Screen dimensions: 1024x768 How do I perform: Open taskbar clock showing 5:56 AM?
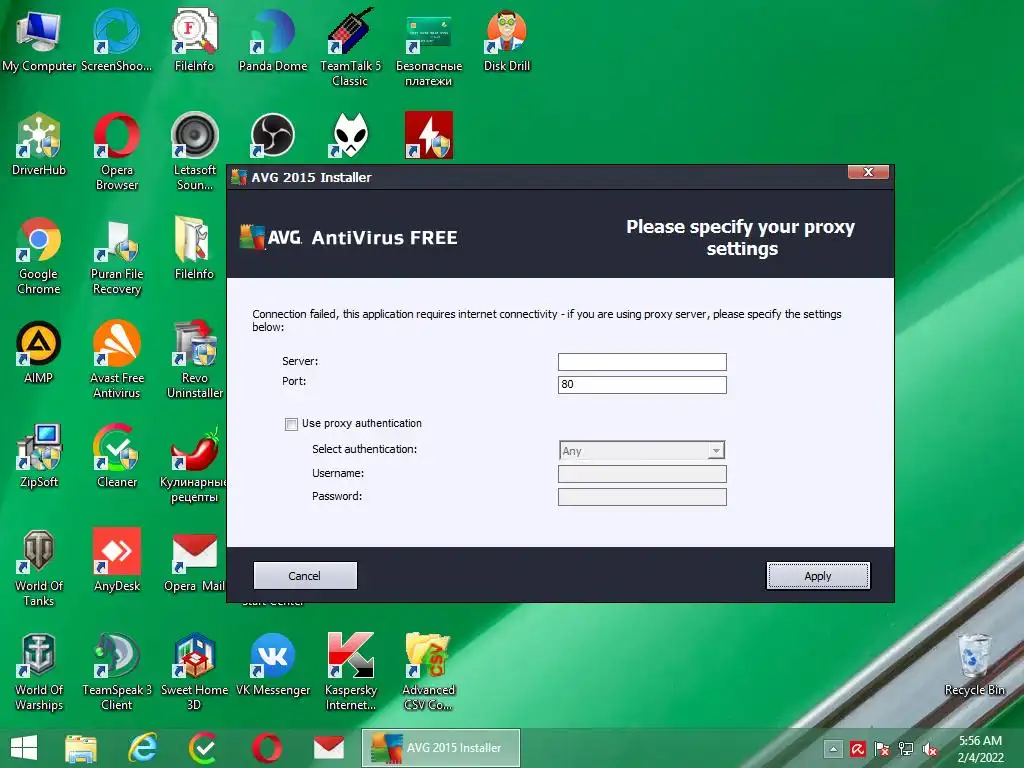[x=980, y=749]
